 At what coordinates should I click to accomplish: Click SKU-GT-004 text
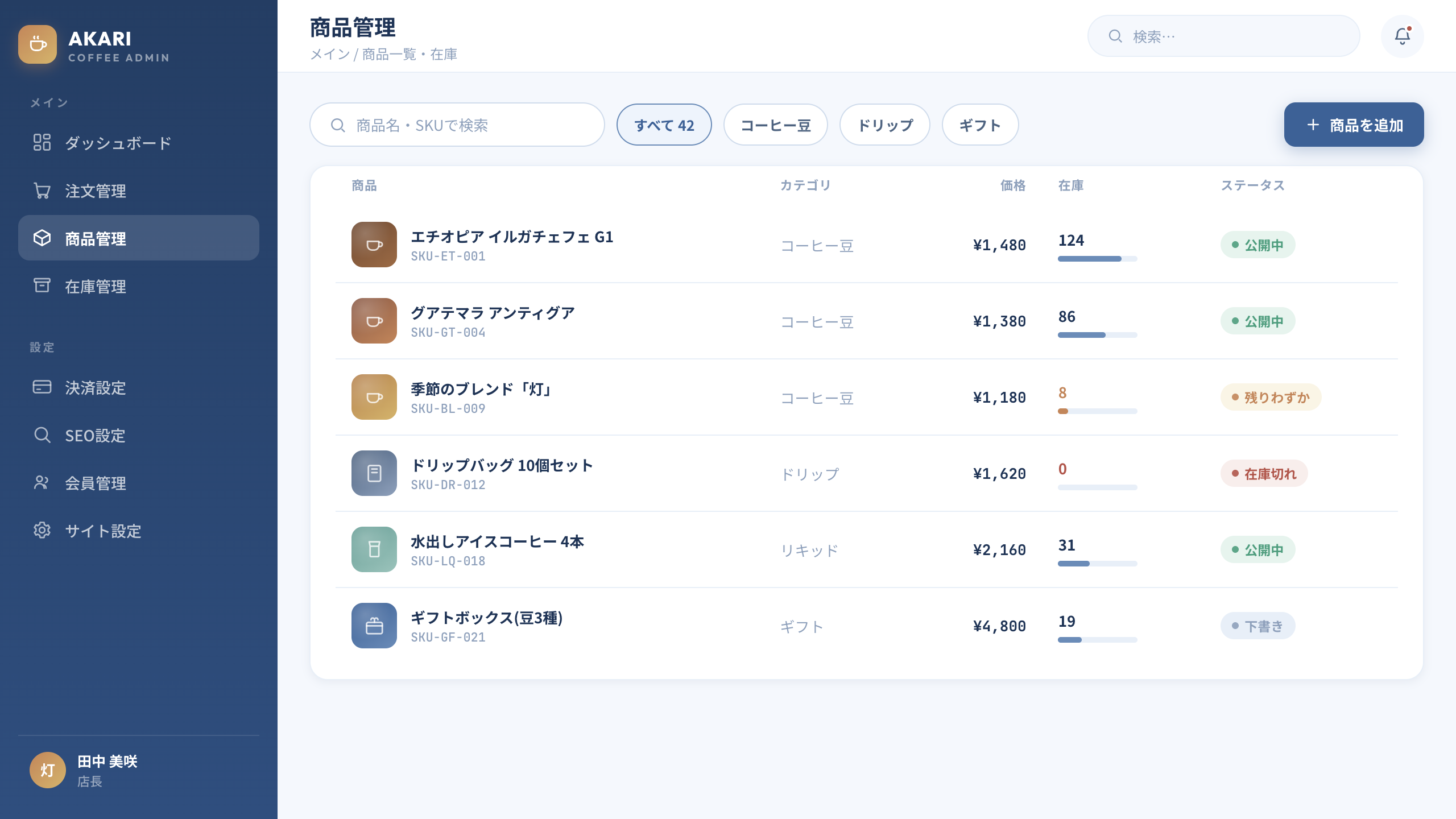coord(448,332)
